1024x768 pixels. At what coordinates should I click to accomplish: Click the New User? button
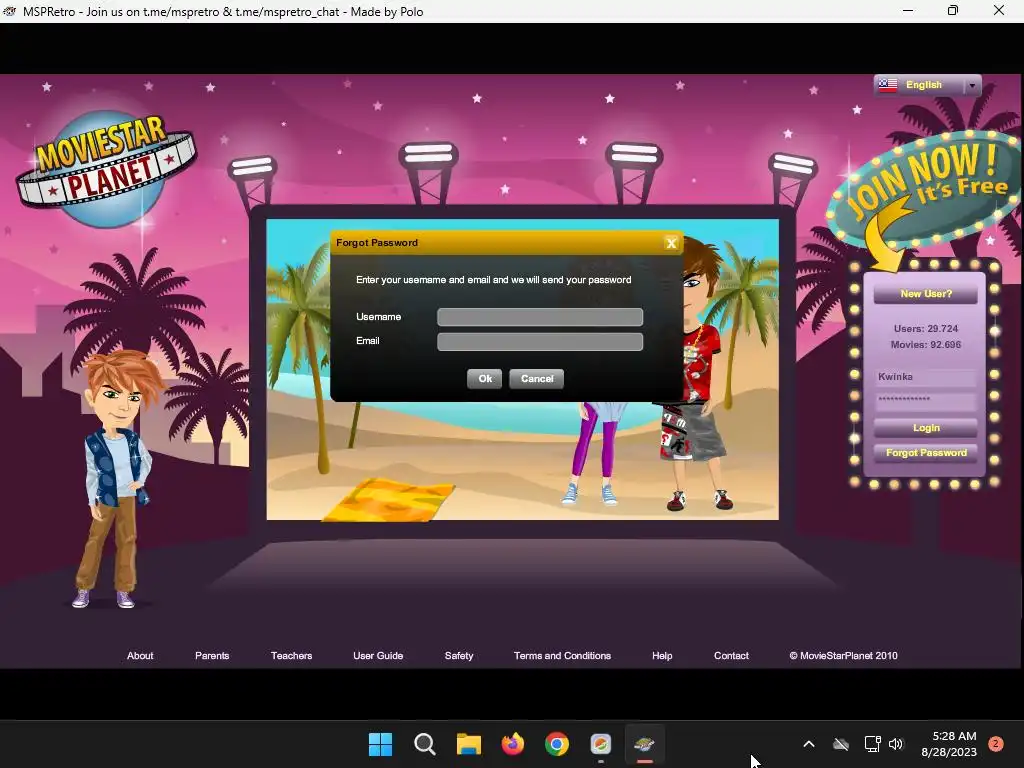pos(925,294)
